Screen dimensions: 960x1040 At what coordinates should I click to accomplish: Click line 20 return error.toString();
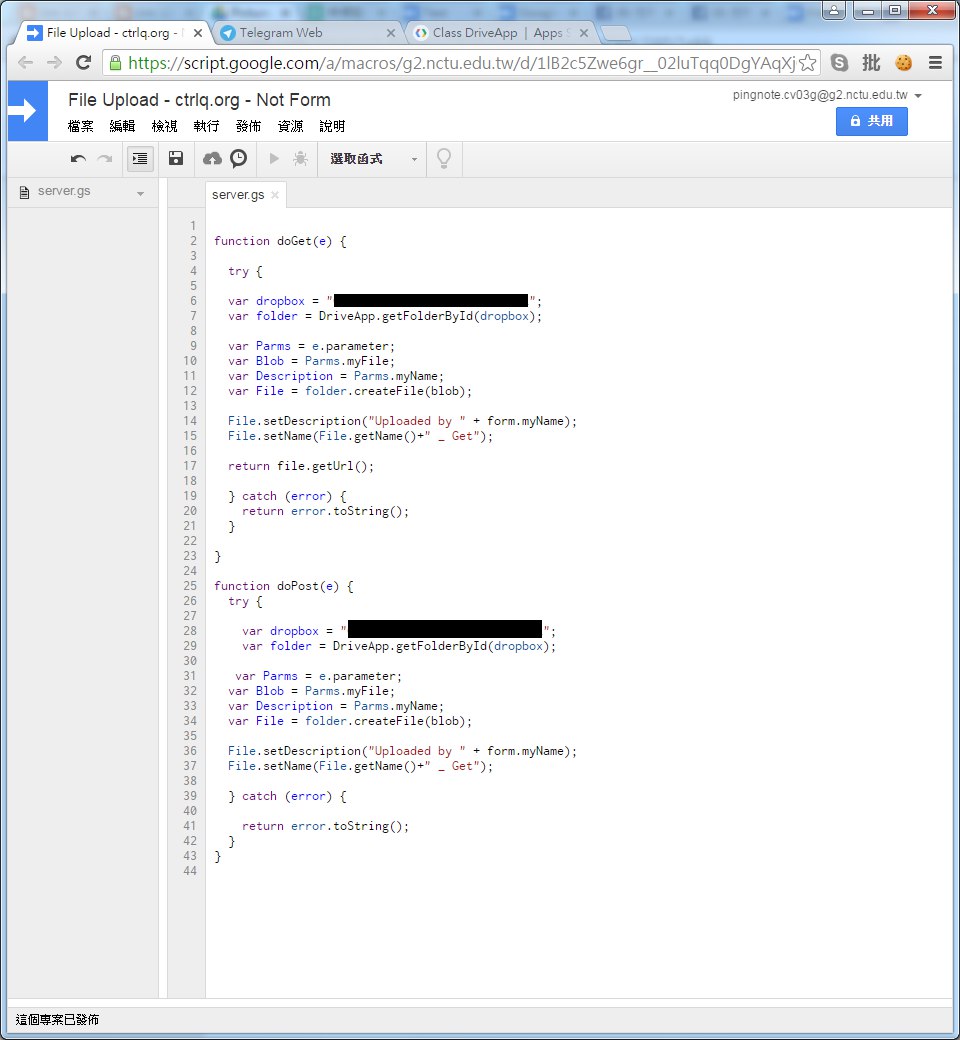click(x=325, y=511)
